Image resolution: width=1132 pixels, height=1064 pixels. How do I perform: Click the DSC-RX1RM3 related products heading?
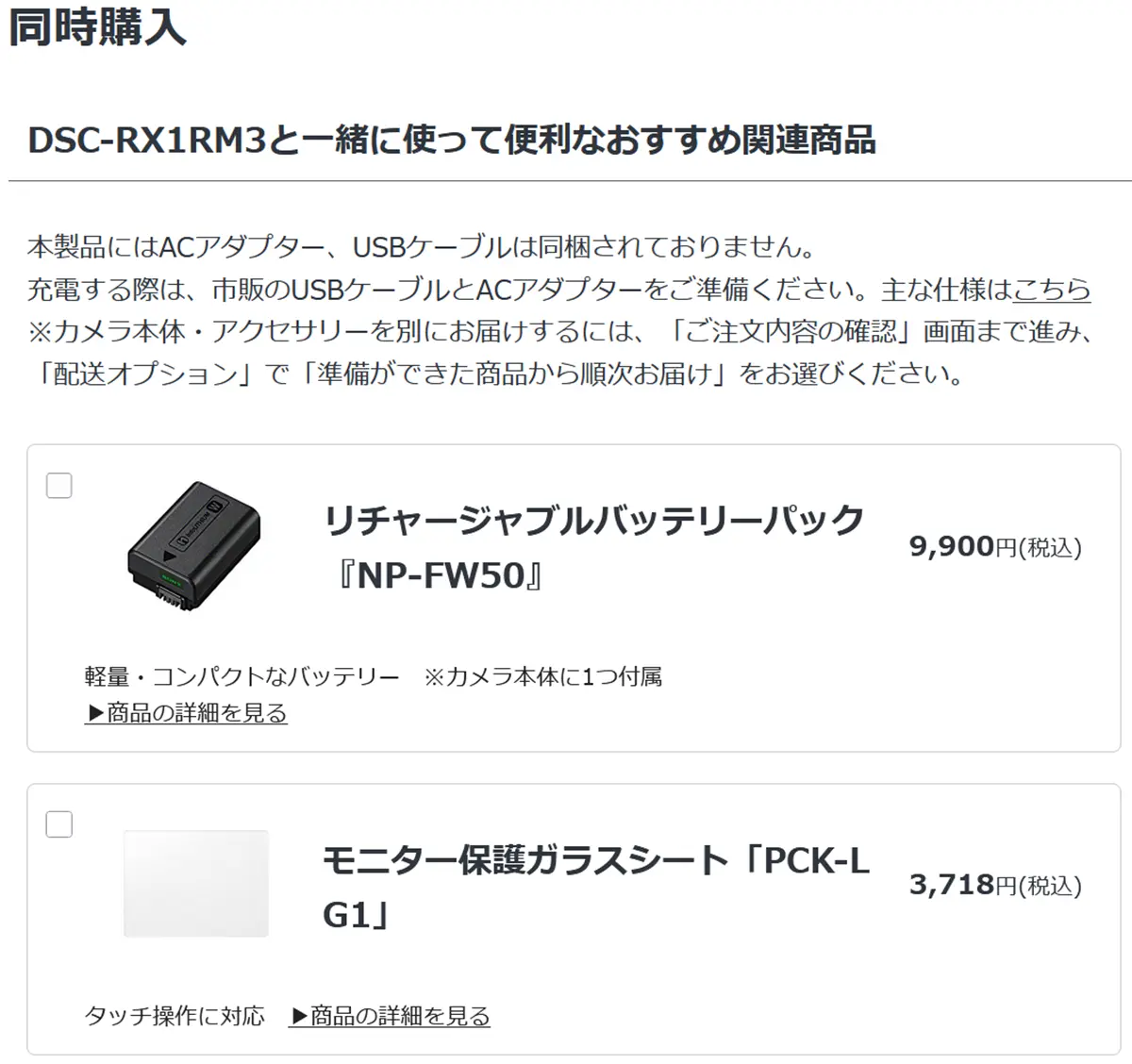(452, 141)
